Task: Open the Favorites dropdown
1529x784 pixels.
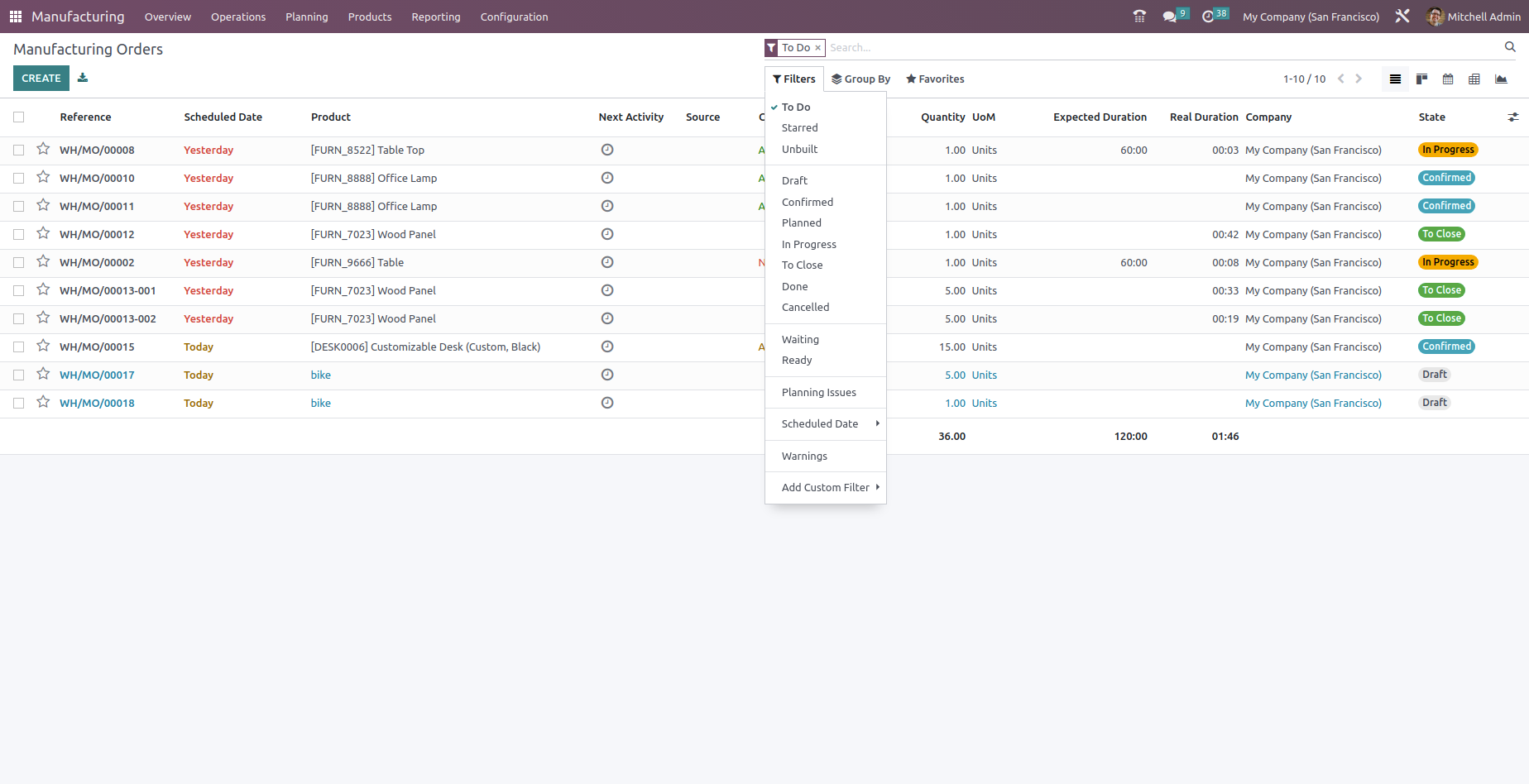Action: click(935, 79)
